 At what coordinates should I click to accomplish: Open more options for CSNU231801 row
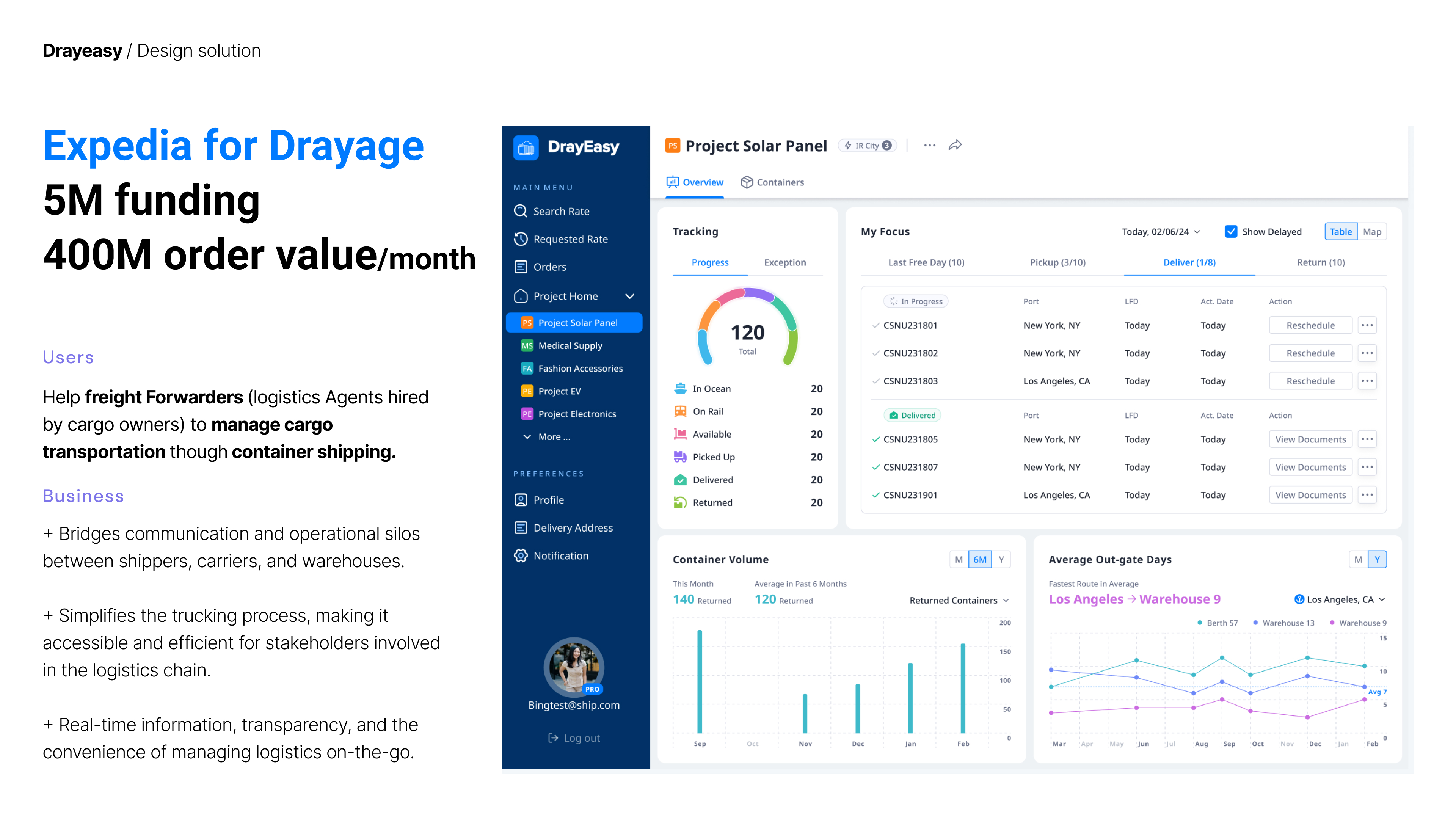(1367, 325)
